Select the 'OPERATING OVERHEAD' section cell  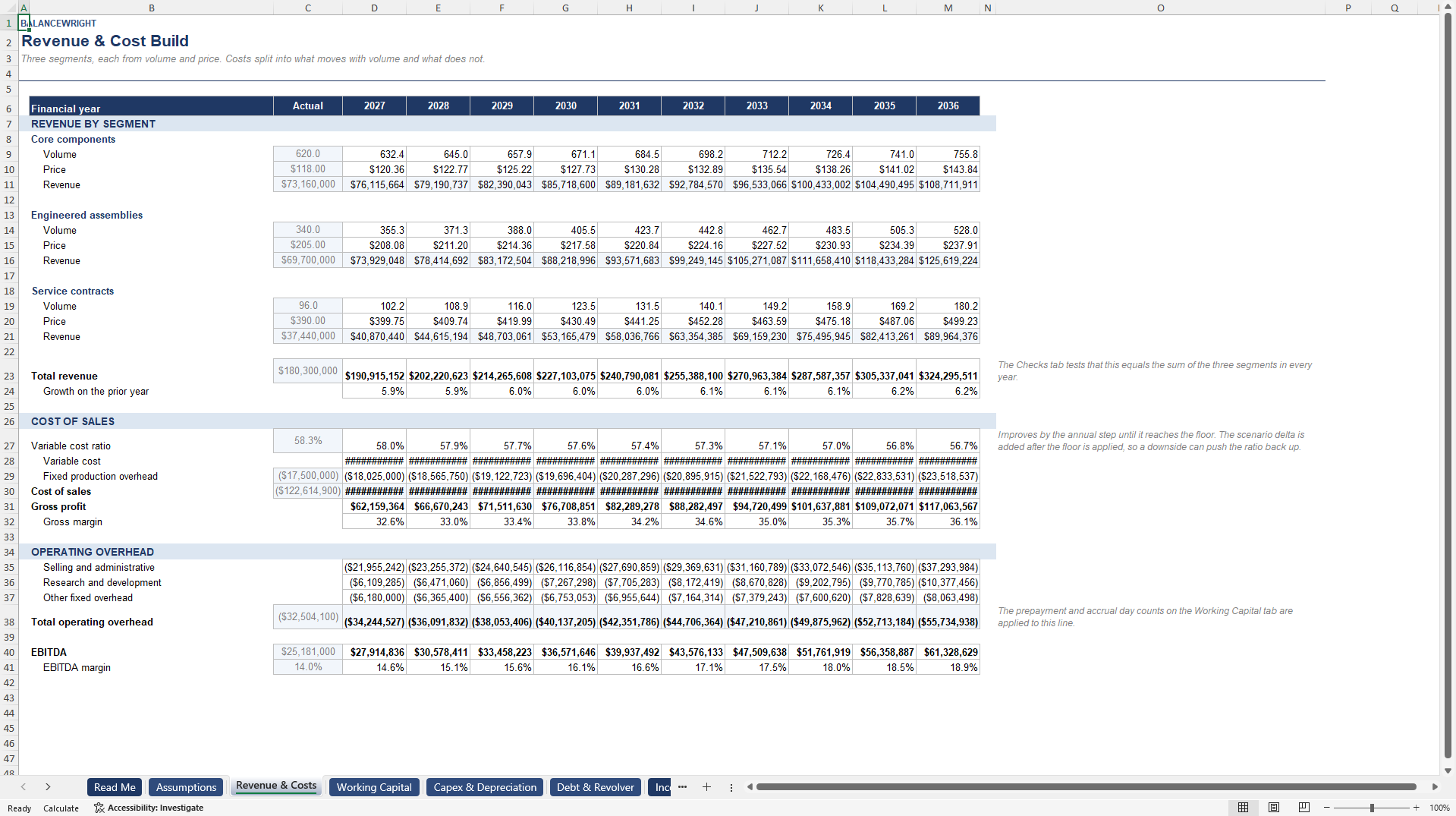click(x=151, y=552)
